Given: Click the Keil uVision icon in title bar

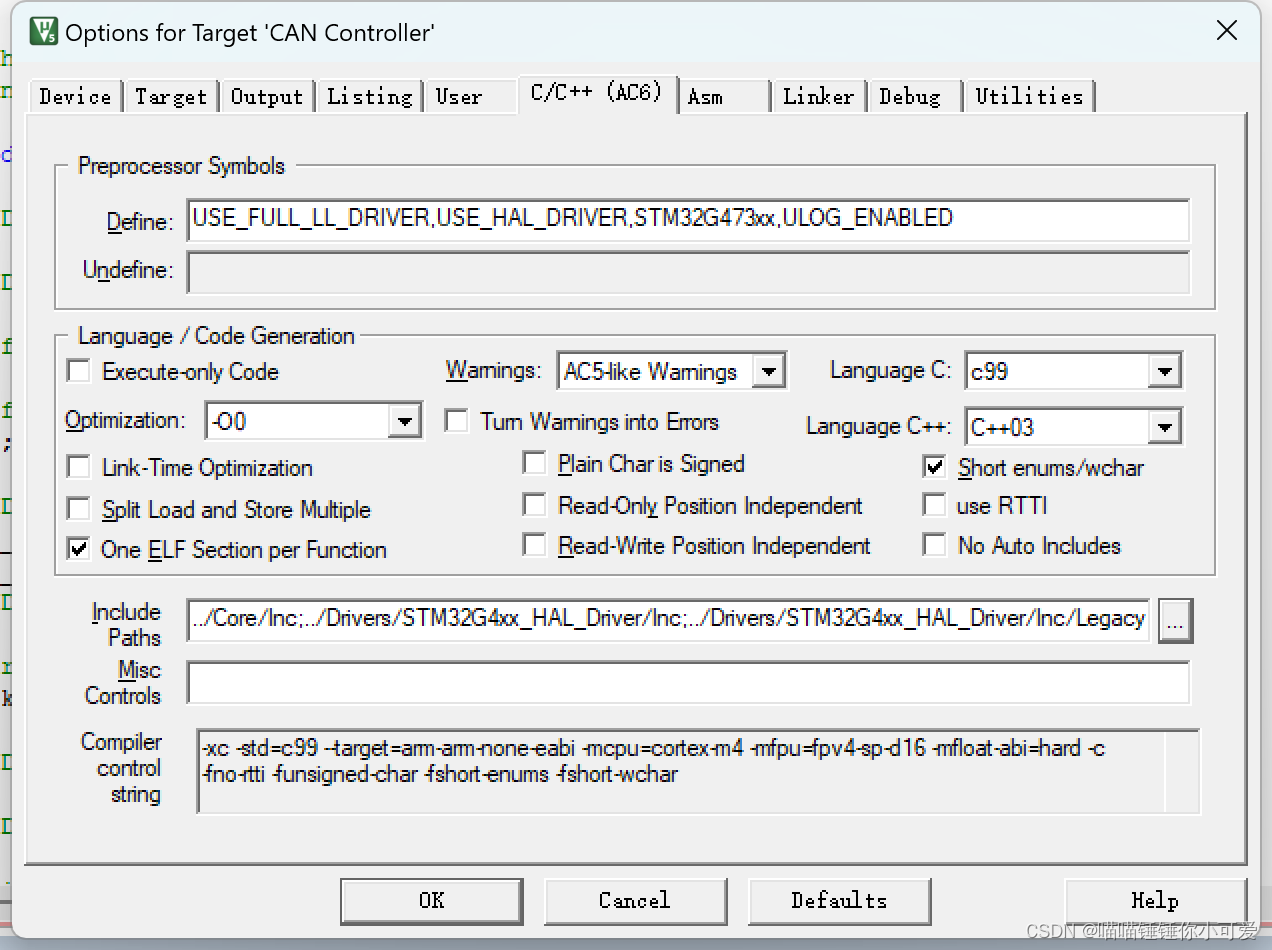Looking at the screenshot, I should (x=44, y=31).
